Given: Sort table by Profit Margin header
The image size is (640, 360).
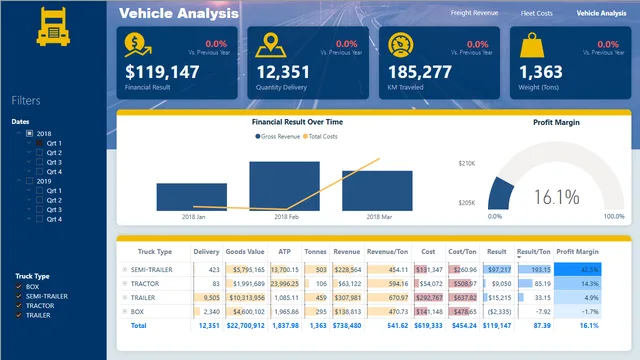Looking at the screenshot, I should coord(578,252).
